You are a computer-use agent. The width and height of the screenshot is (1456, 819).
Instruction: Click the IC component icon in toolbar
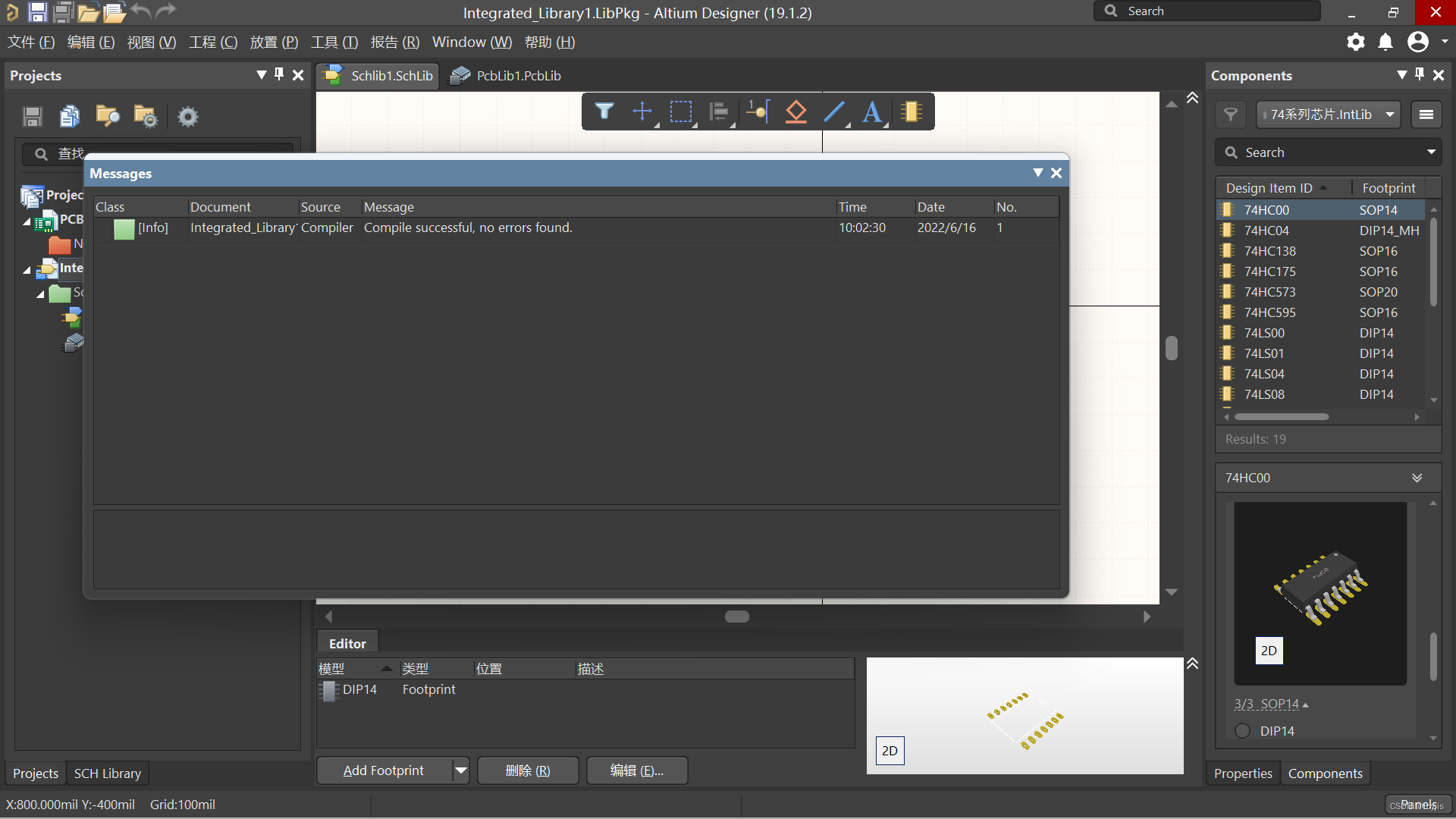(x=911, y=111)
